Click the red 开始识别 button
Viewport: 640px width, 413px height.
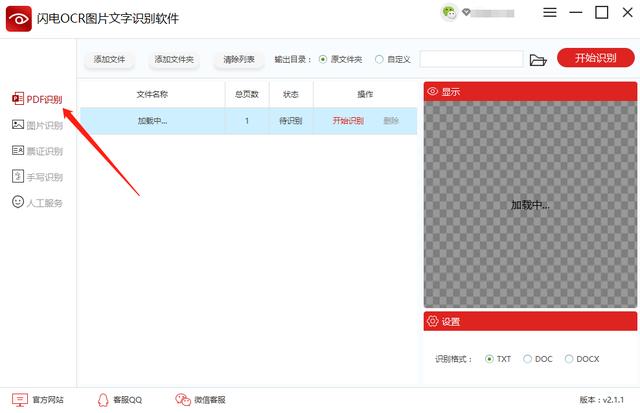coord(596,58)
